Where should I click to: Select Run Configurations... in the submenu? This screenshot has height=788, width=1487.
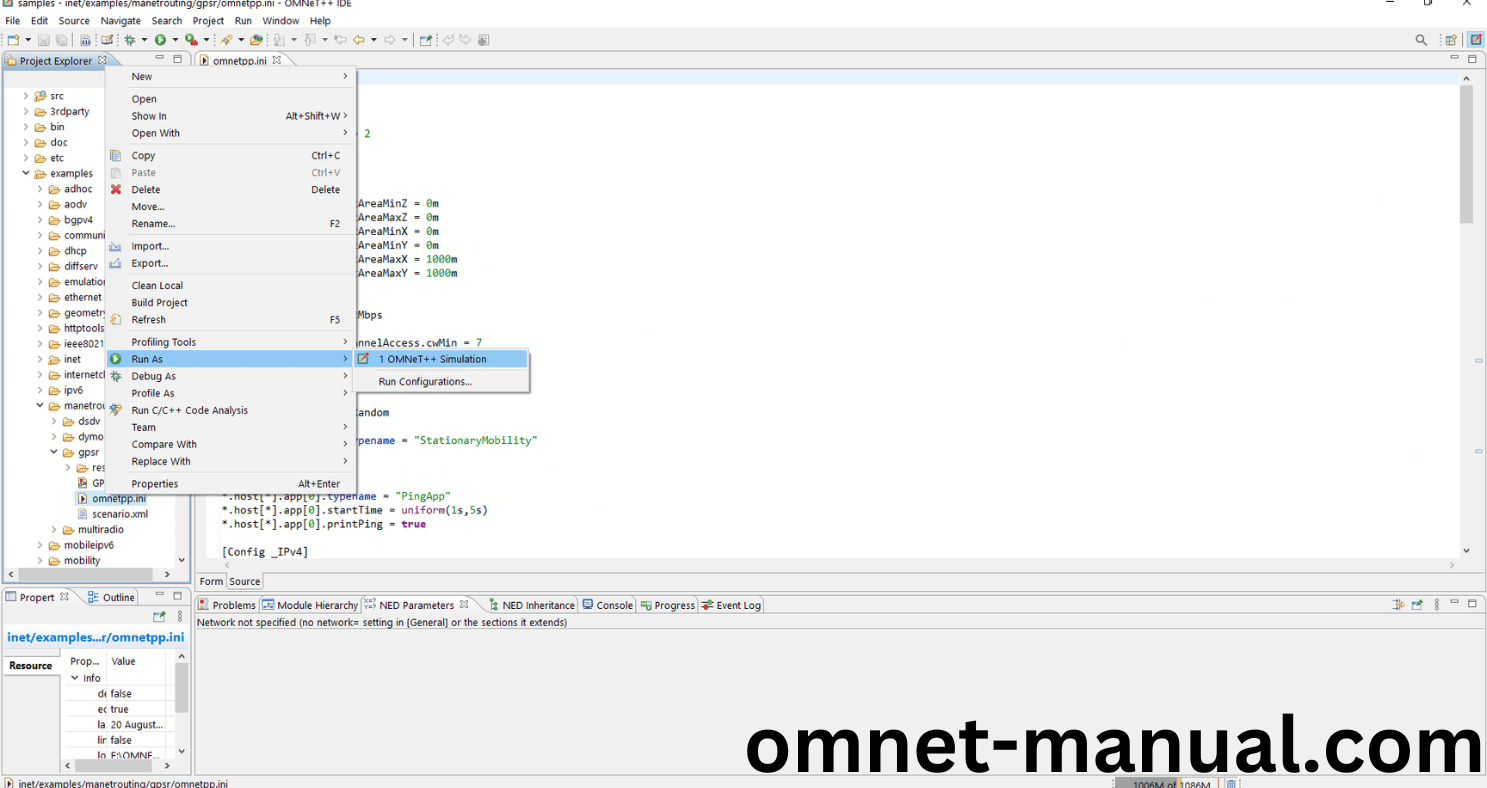coord(425,381)
